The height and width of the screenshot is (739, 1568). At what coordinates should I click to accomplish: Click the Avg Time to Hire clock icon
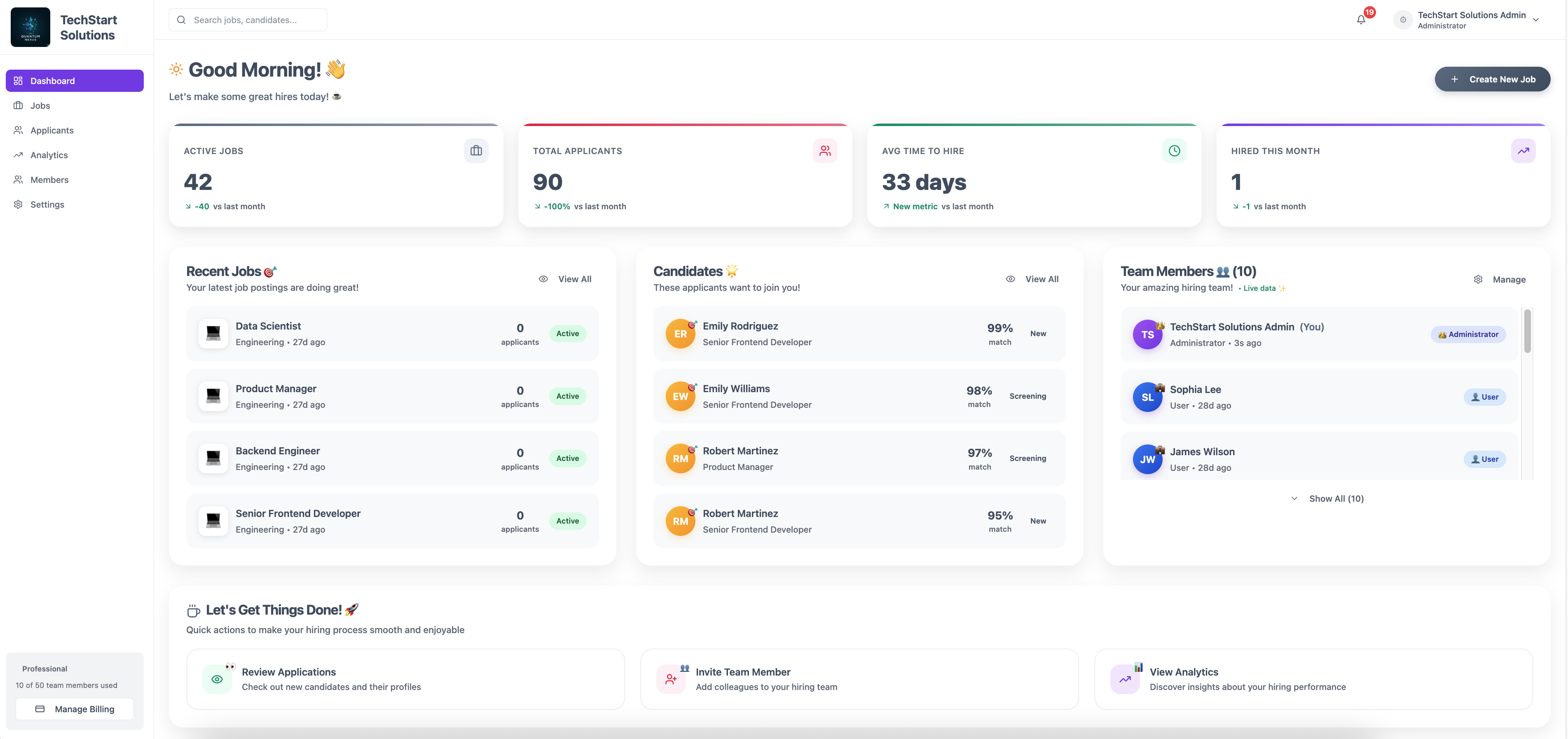(1174, 150)
